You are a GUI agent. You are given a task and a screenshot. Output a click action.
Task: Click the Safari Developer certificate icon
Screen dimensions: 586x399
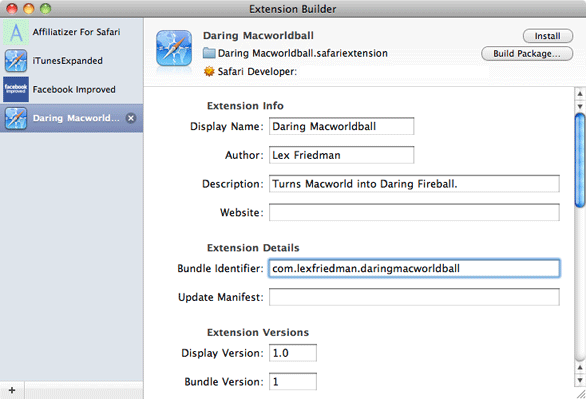(209, 71)
